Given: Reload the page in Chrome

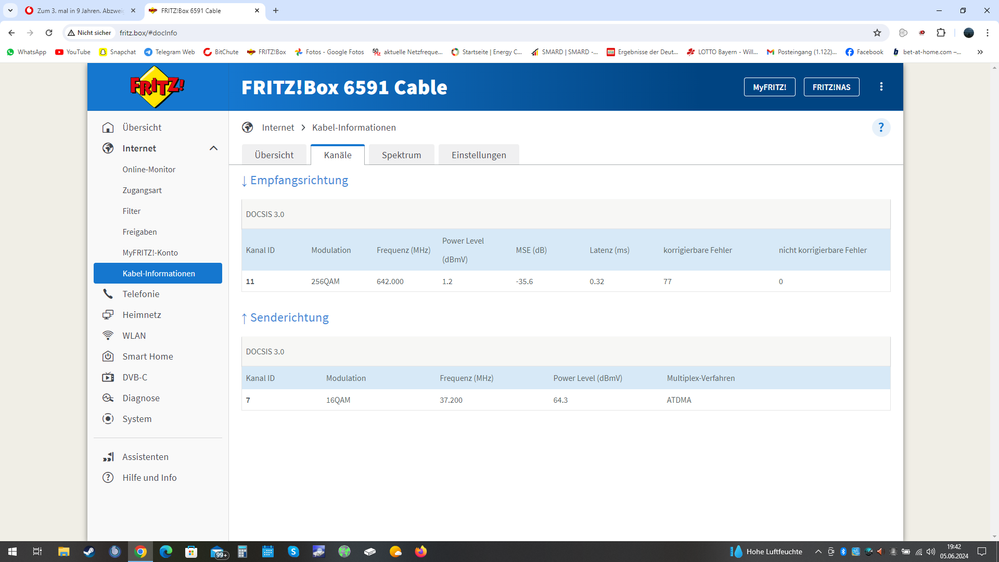Looking at the screenshot, I should point(48,32).
